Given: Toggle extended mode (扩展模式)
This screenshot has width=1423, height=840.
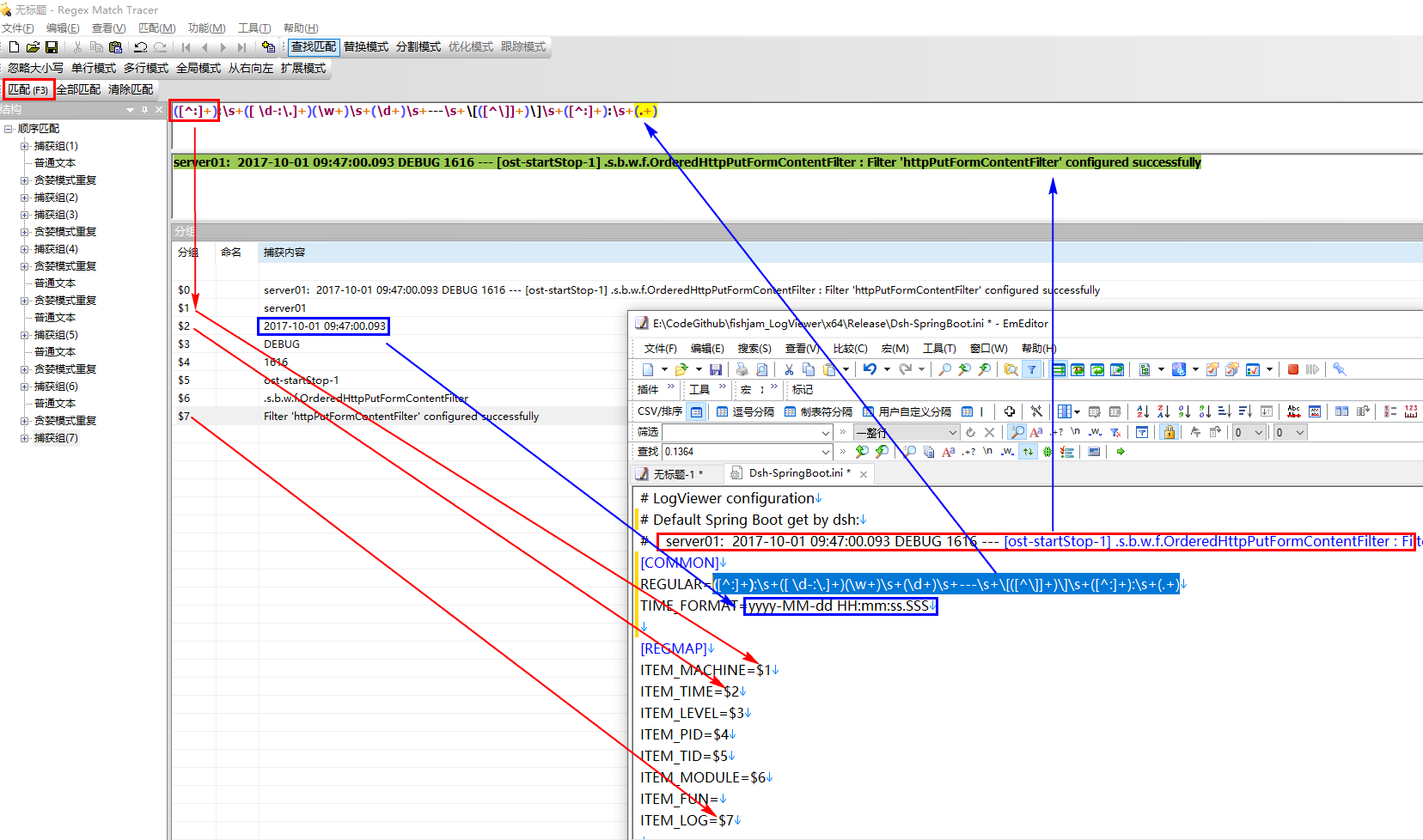Looking at the screenshot, I should click(303, 68).
